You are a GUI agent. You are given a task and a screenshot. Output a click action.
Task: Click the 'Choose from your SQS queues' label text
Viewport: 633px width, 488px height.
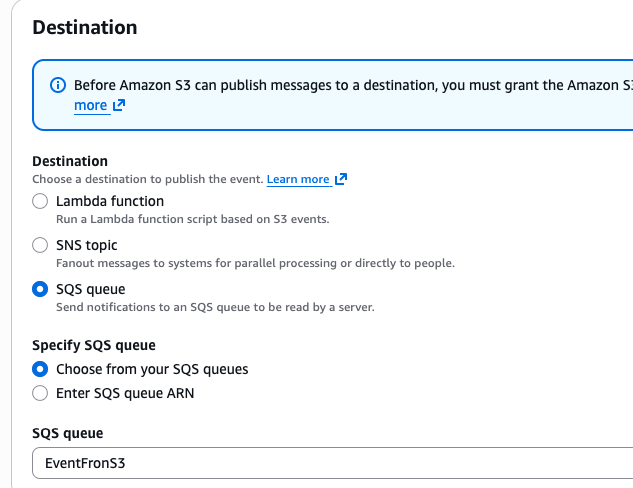point(152,369)
